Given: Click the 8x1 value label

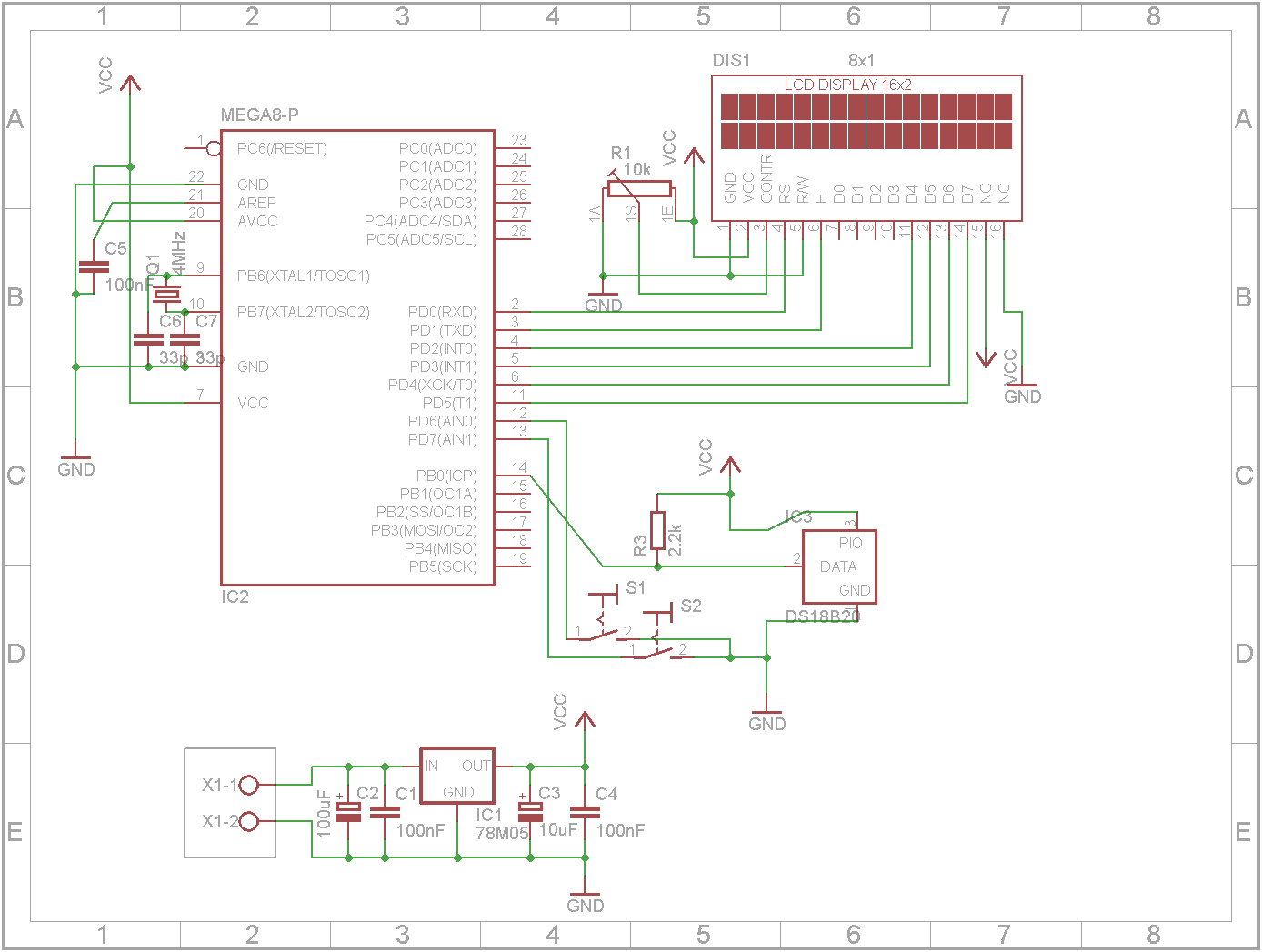Looking at the screenshot, I should [x=862, y=60].
